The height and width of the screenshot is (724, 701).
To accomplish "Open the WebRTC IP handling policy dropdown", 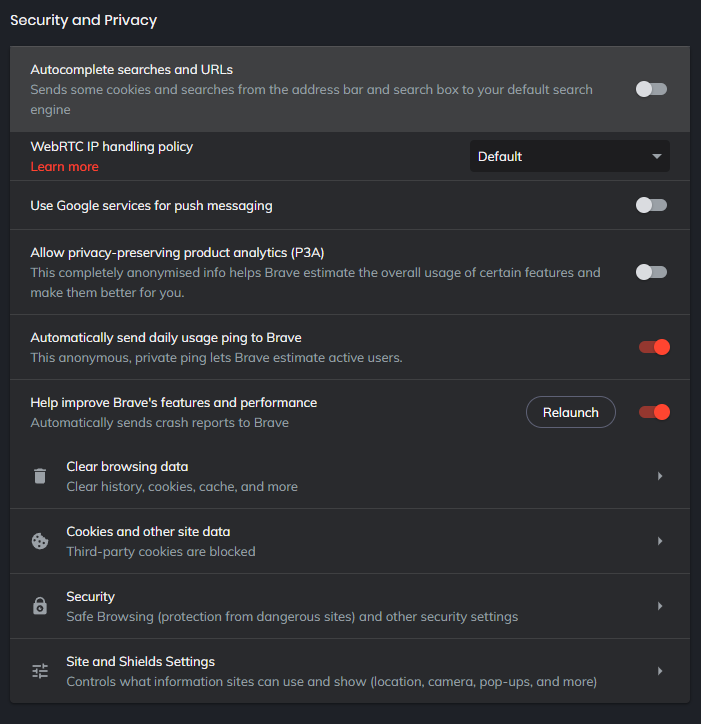I will click(570, 157).
